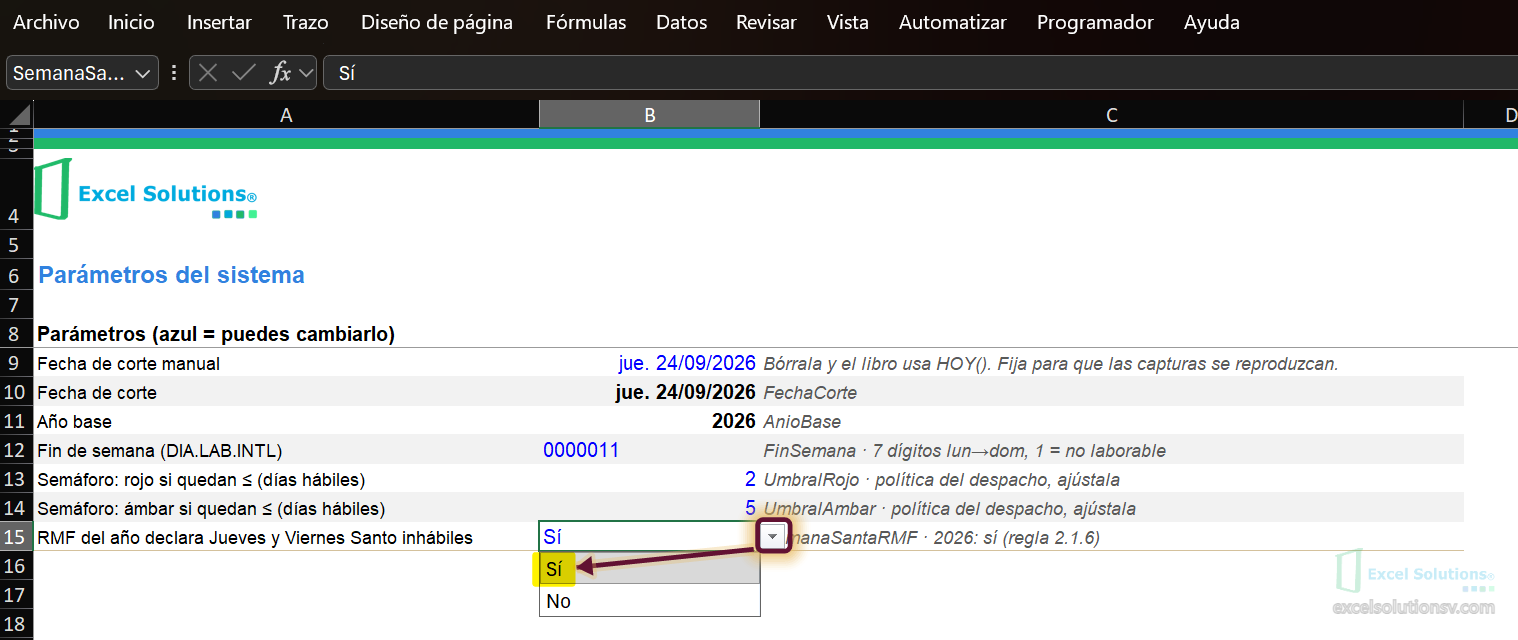
Task: Select the 'UmbralAmbar · política del despacho' note
Action: pyautogui.click(x=1111, y=508)
